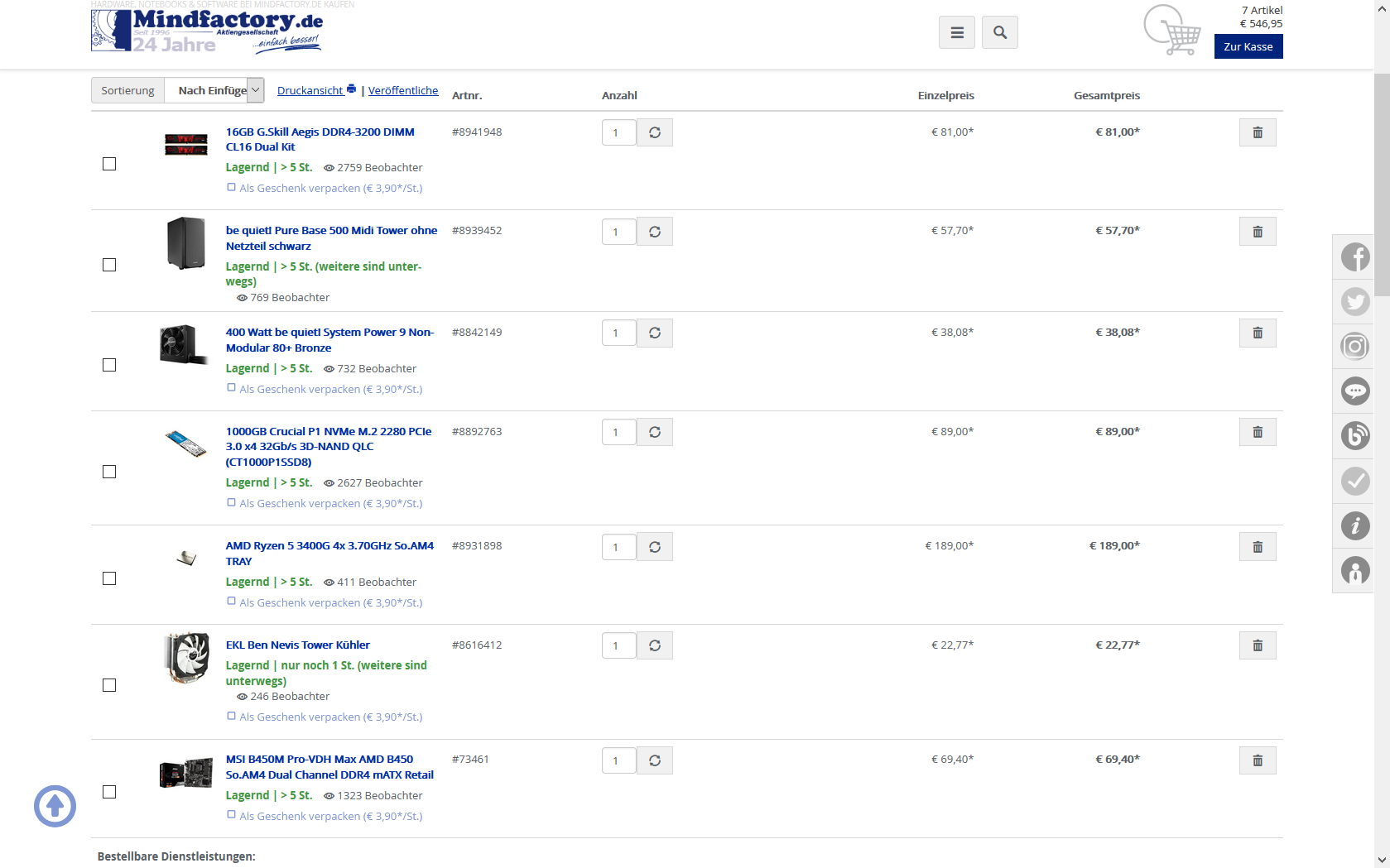The image size is (1390, 868).
Task: Open 1000GB Crucial P1 NVMe product link
Action: pos(329,446)
